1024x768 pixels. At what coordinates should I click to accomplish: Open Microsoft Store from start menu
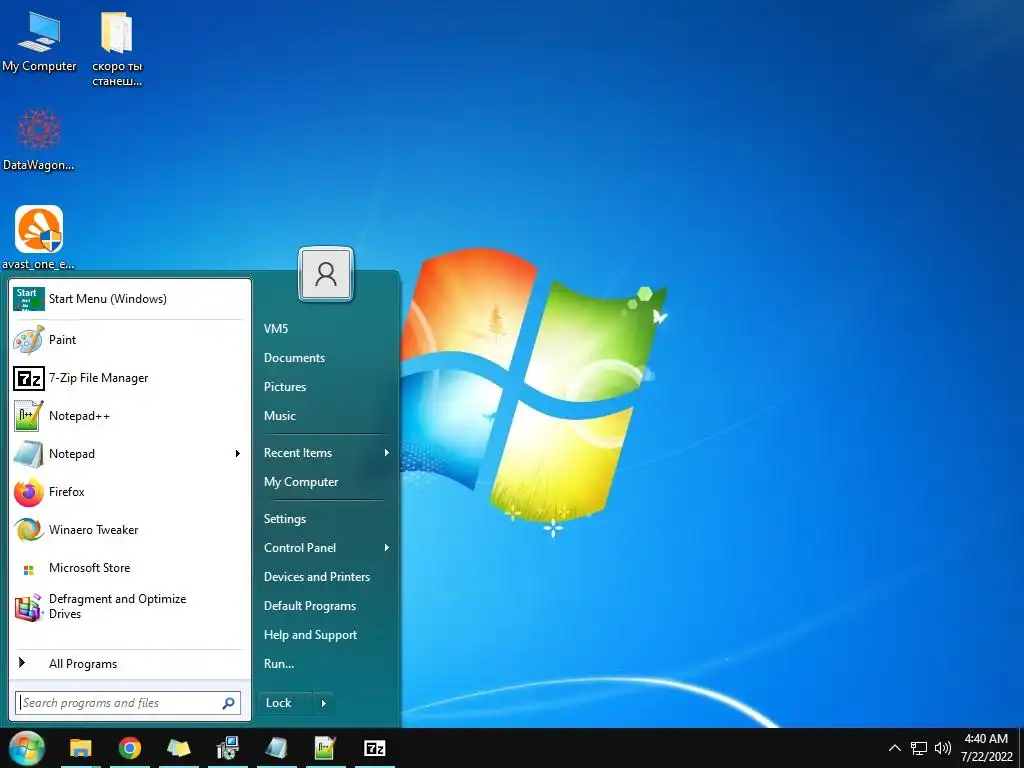click(x=129, y=568)
